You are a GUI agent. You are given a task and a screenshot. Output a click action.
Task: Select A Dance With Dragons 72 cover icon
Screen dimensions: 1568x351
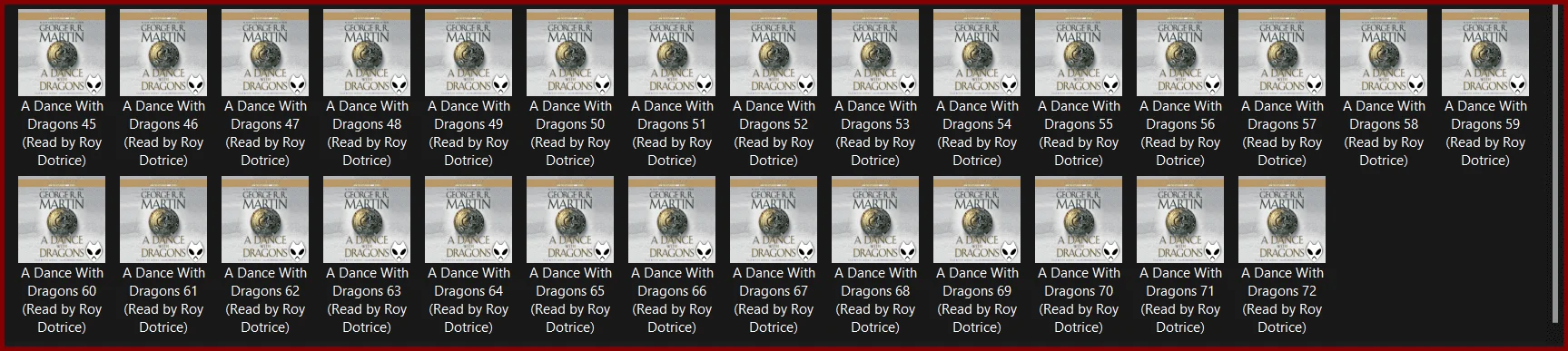[1282, 219]
